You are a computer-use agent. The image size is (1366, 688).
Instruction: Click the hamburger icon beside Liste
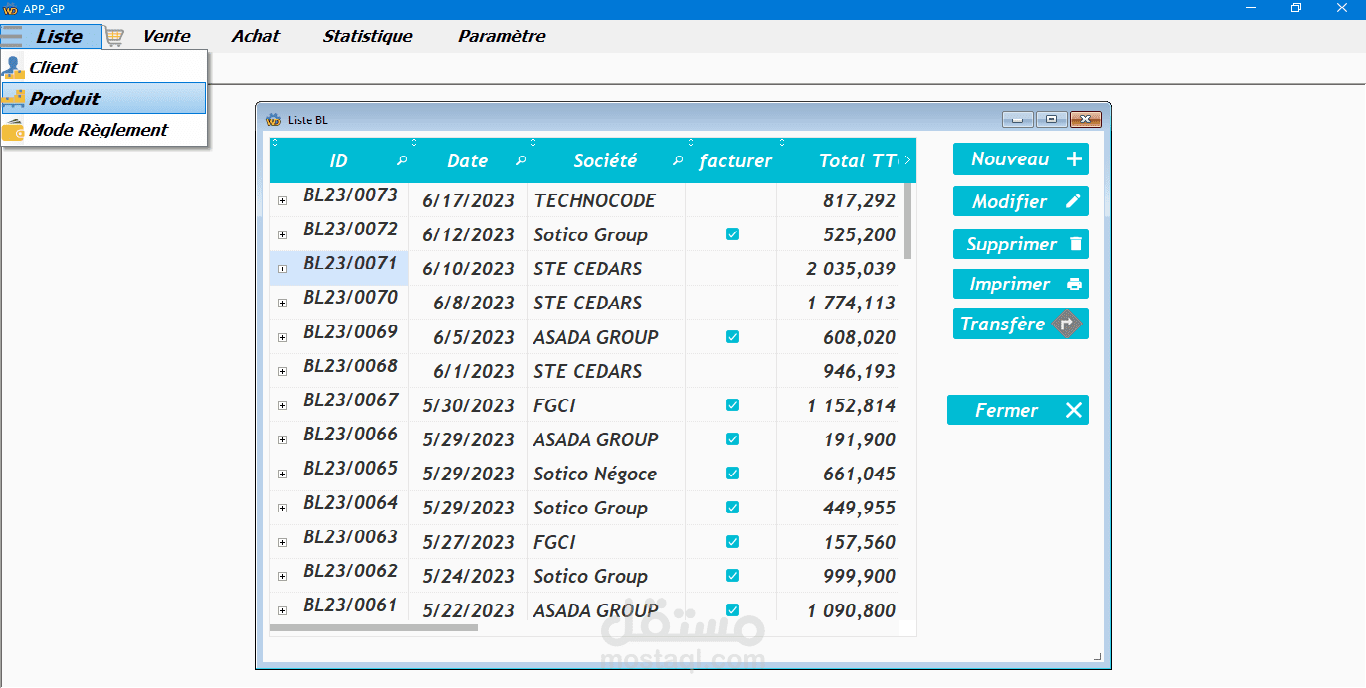tap(12, 36)
